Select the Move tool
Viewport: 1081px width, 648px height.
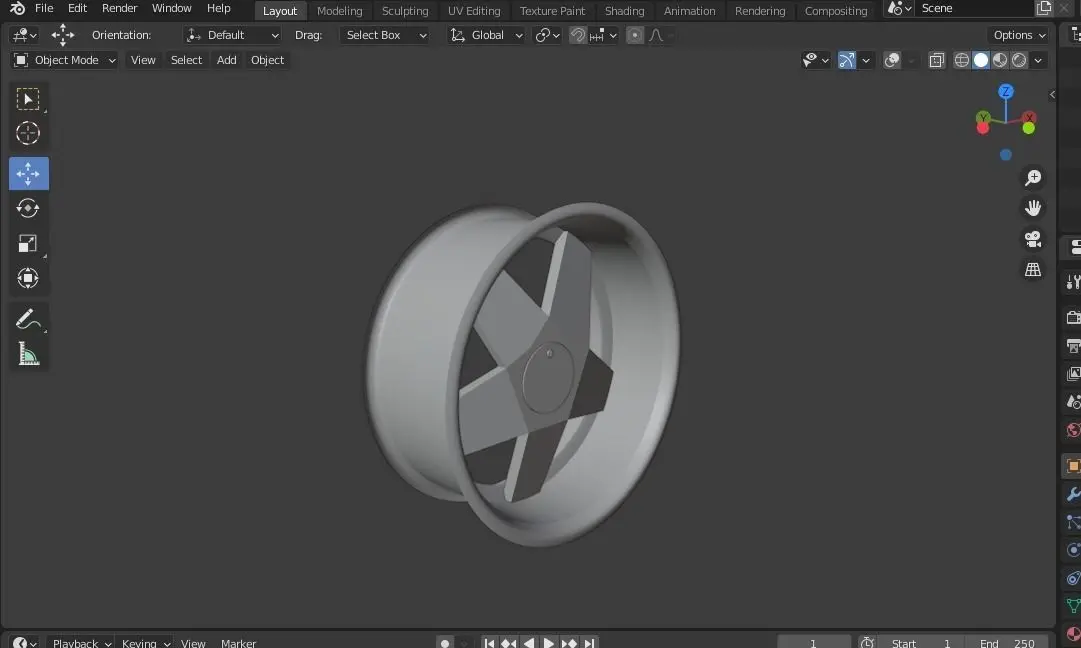coord(28,174)
